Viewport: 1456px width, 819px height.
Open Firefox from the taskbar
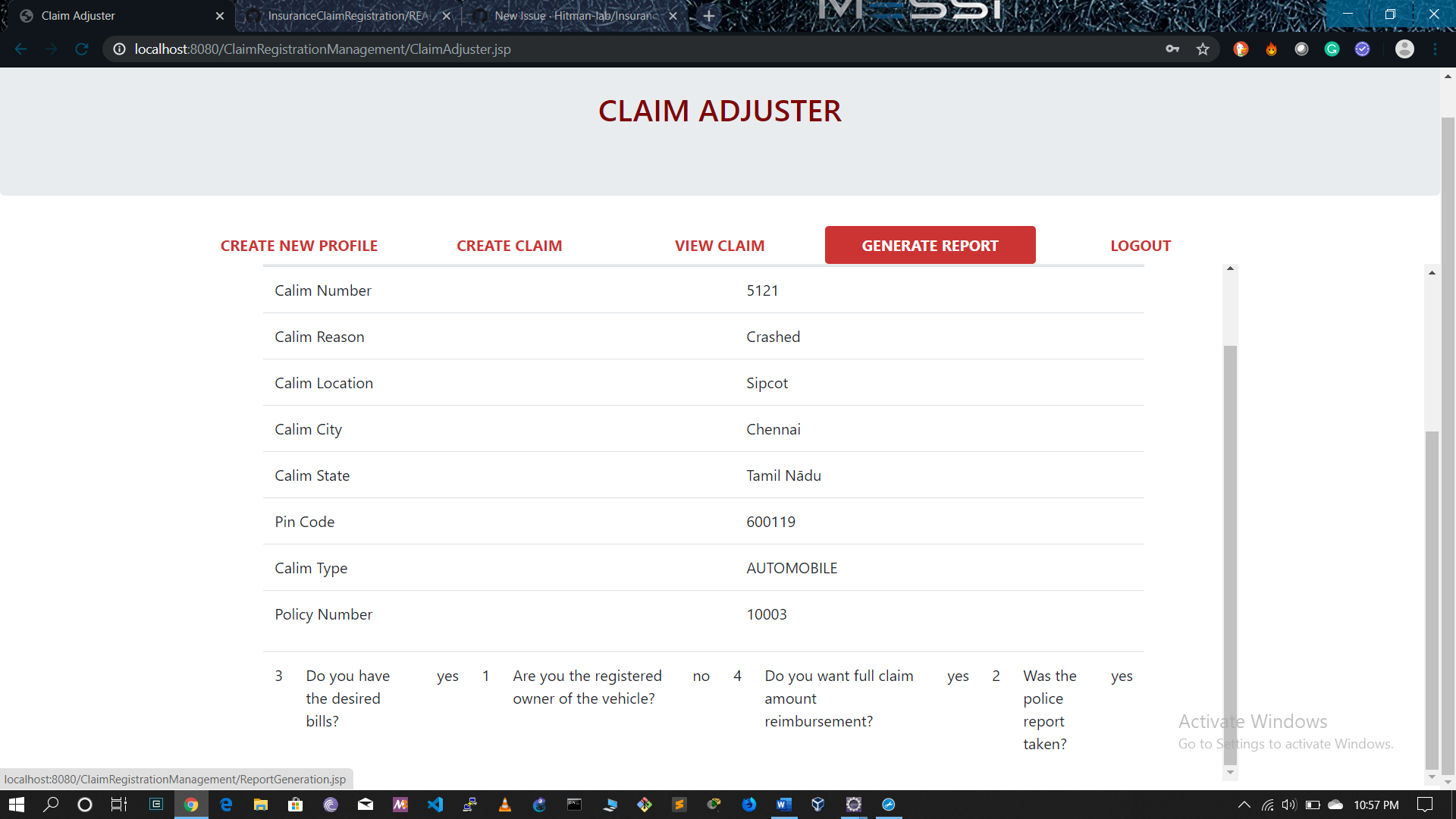(749, 804)
